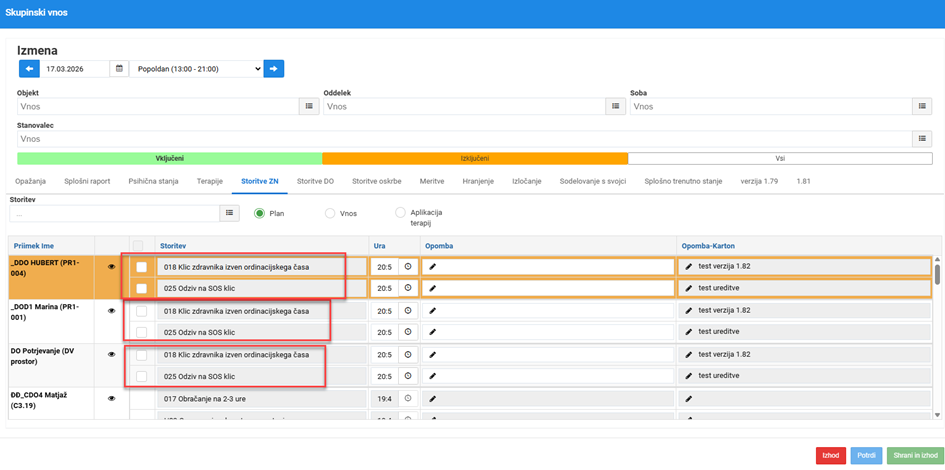Filter by Izključeni orange bar
945x470 pixels.
coord(475,158)
